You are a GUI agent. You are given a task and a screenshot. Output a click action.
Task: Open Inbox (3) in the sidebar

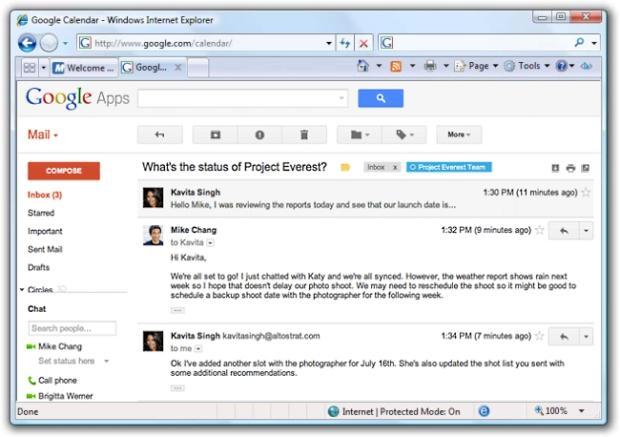point(45,195)
